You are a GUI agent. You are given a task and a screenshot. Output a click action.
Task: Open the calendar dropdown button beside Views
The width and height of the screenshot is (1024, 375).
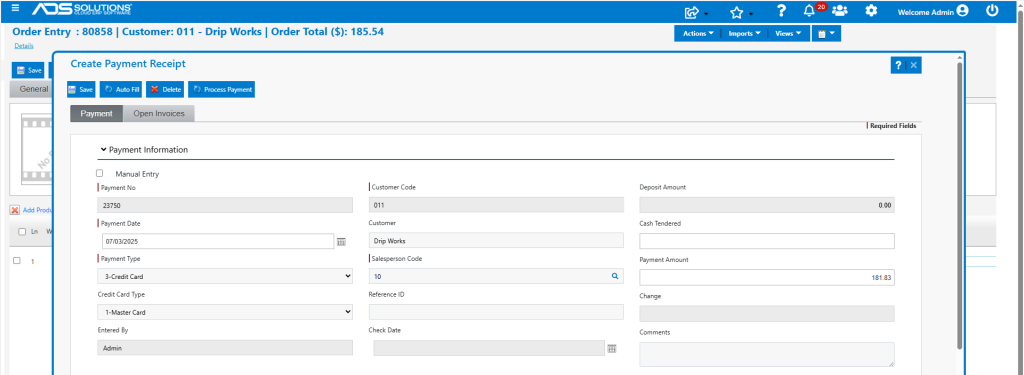(x=826, y=33)
